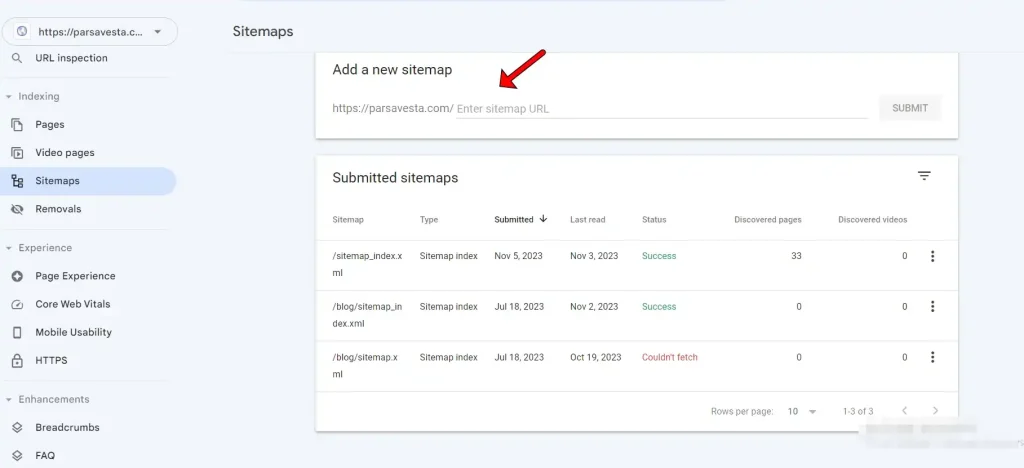Click the Mobile Usability phone icon
The height and width of the screenshot is (468, 1024).
pos(18,332)
